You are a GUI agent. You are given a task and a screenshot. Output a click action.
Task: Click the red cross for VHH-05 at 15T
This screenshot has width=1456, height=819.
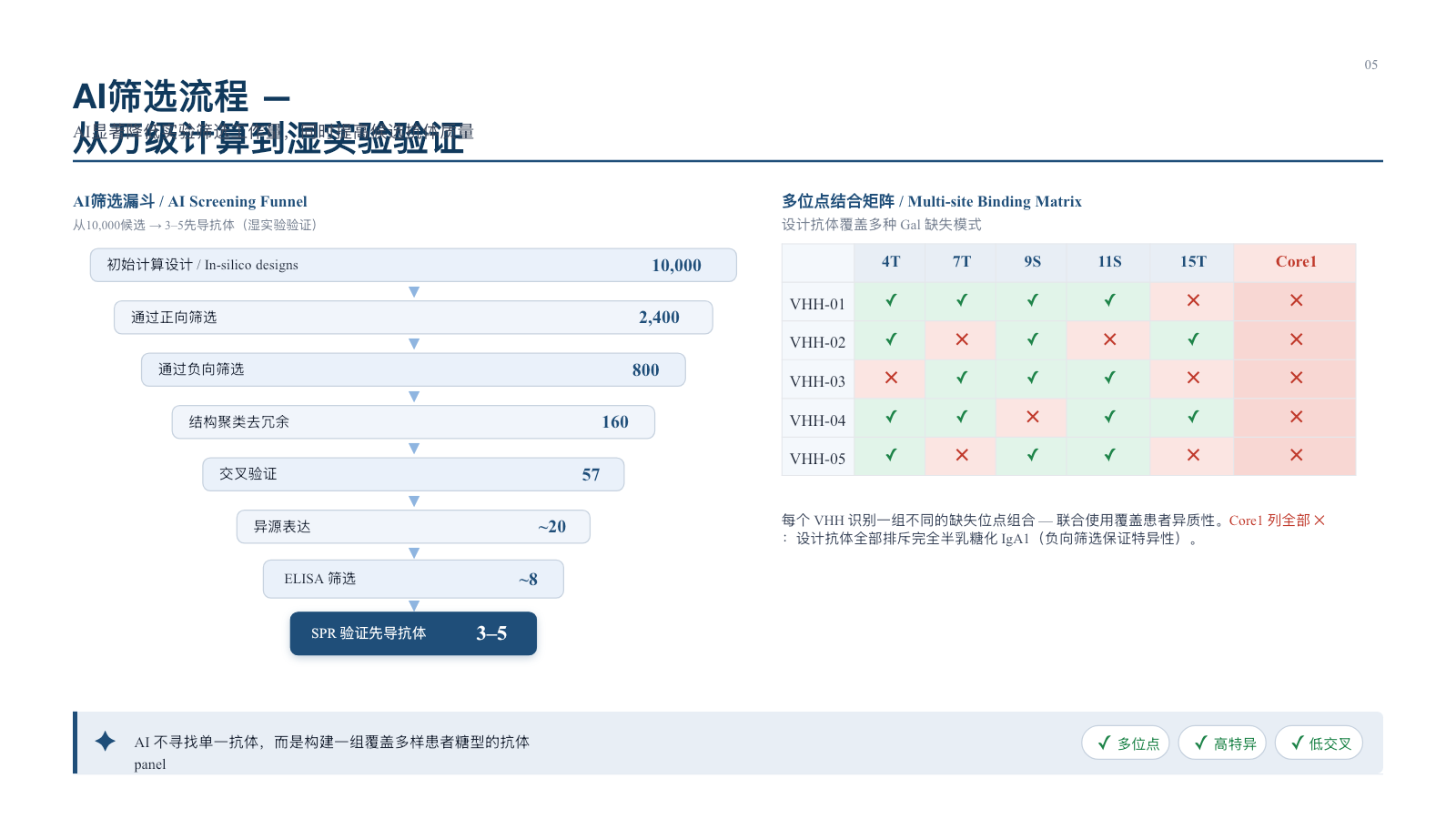(x=1193, y=455)
